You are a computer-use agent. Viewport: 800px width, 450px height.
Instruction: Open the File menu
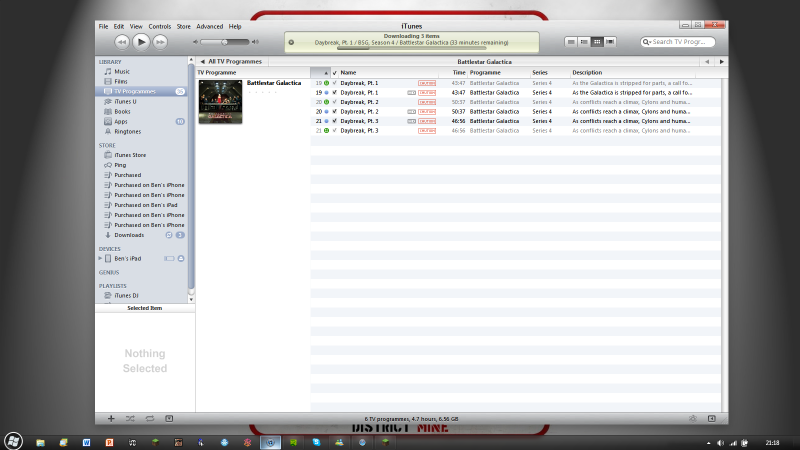[x=103, y=27]
